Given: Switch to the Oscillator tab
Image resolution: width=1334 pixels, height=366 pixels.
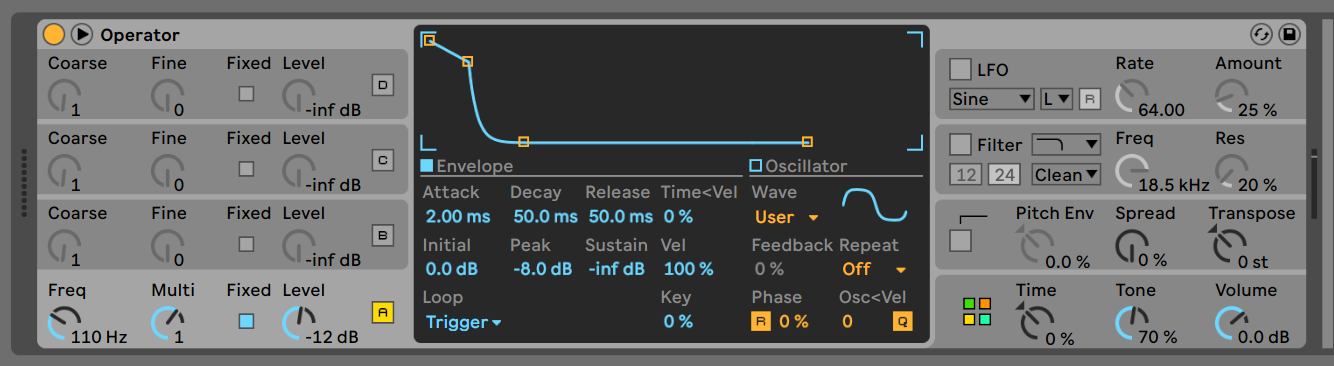Looking at the screenshot, I should [x=798, y=166].
